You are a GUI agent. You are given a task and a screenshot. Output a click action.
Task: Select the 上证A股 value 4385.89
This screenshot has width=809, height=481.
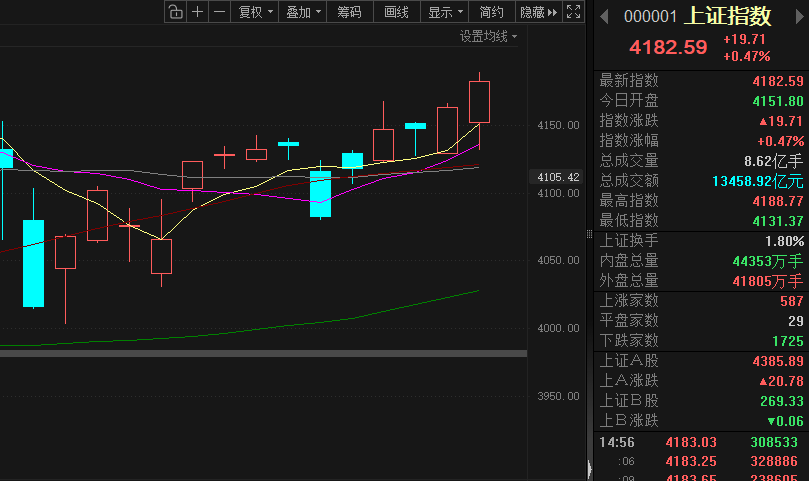pyautogui.click(x=778, y=361)
